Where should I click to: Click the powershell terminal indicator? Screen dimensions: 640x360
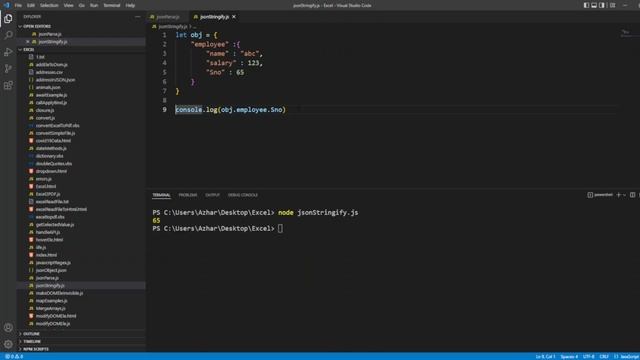(x=600, y=195)
